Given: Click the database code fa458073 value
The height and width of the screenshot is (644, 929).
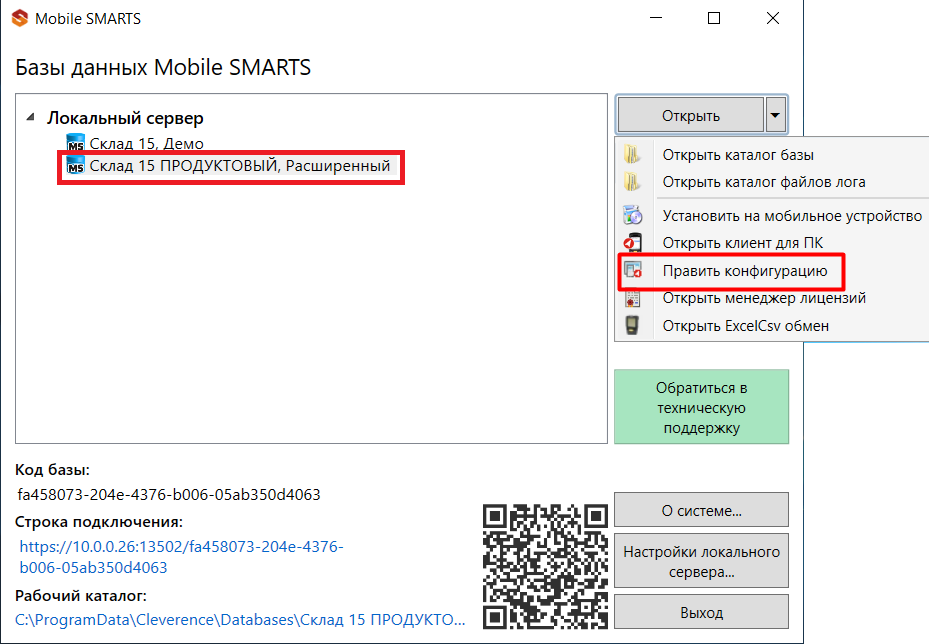Looking at the screenshot, I should 169,495.
